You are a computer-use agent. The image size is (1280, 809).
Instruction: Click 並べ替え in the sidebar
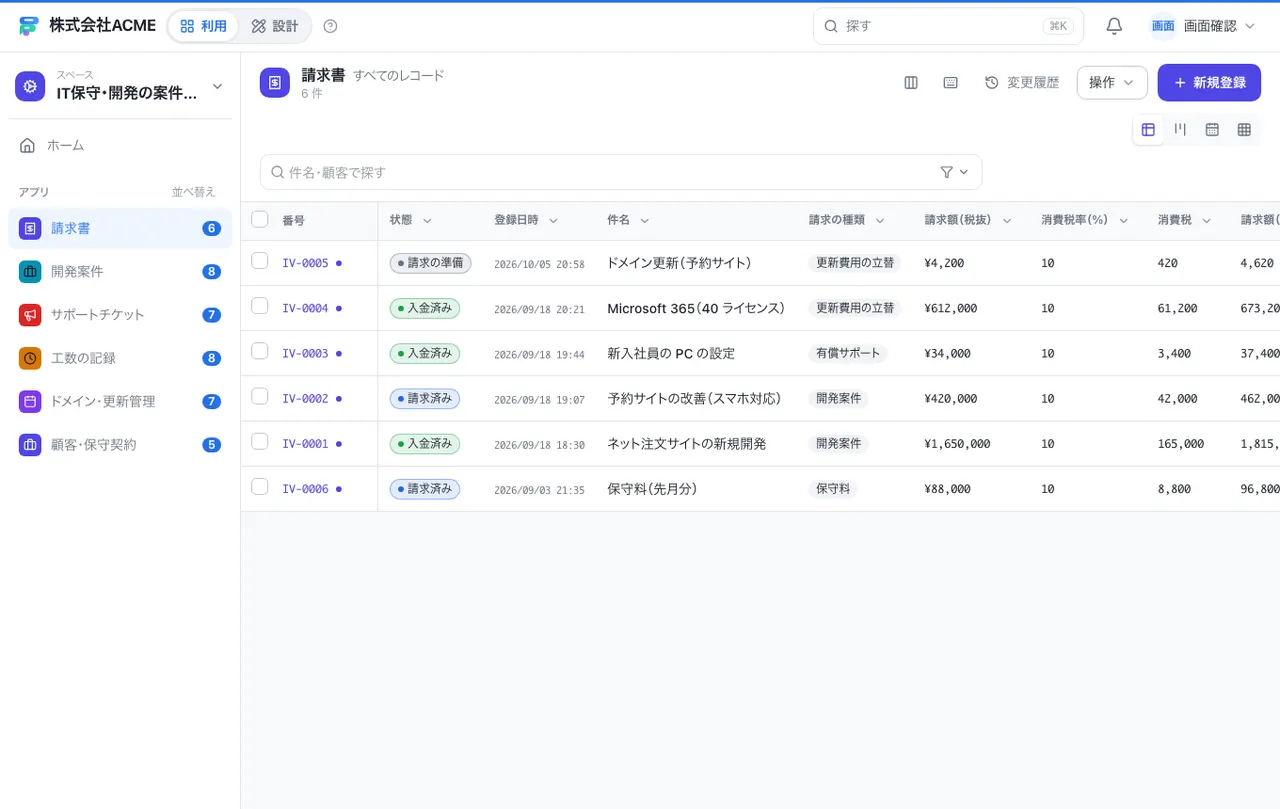coord(193,192)
